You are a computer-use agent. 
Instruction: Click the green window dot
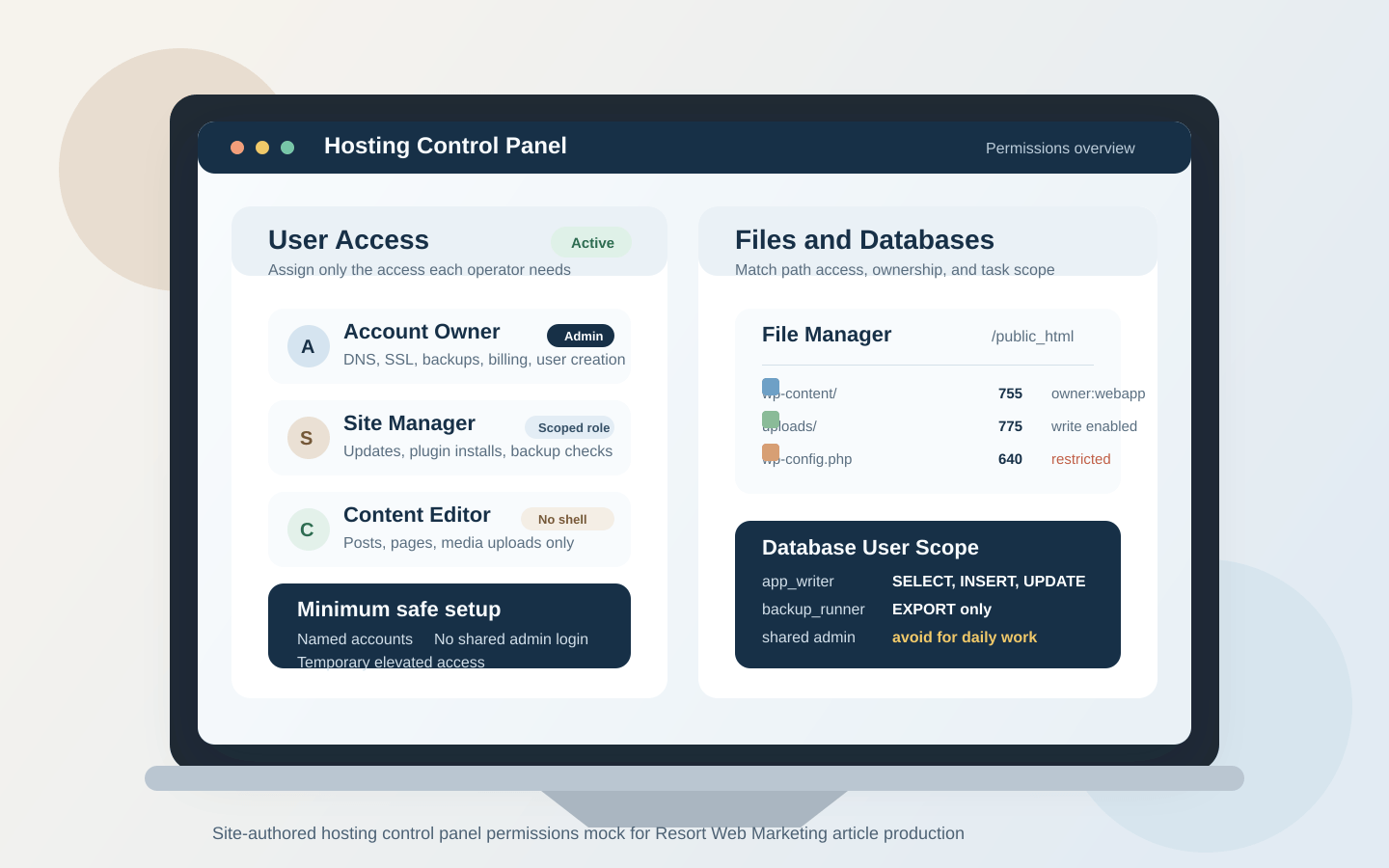287,148
